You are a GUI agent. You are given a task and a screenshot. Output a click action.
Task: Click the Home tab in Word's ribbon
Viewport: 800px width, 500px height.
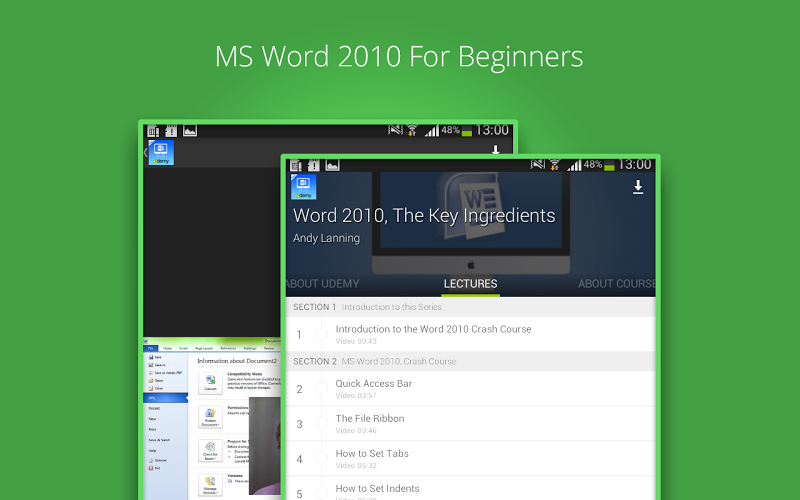click(x=167, y=348)
